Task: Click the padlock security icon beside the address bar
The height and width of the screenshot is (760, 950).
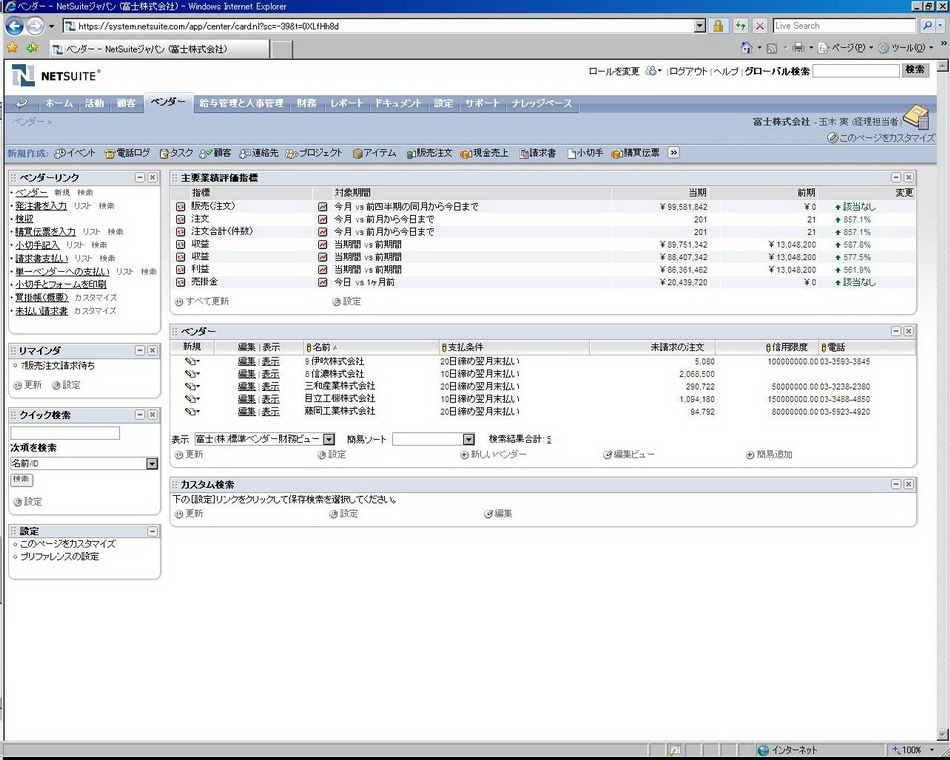Action: pos(718,26)
